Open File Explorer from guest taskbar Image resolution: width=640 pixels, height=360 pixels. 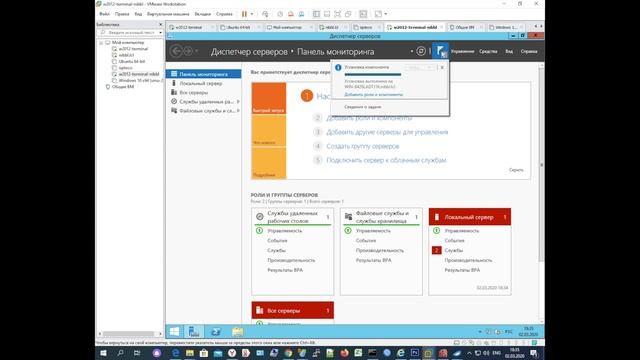click(x=237, y=331)
